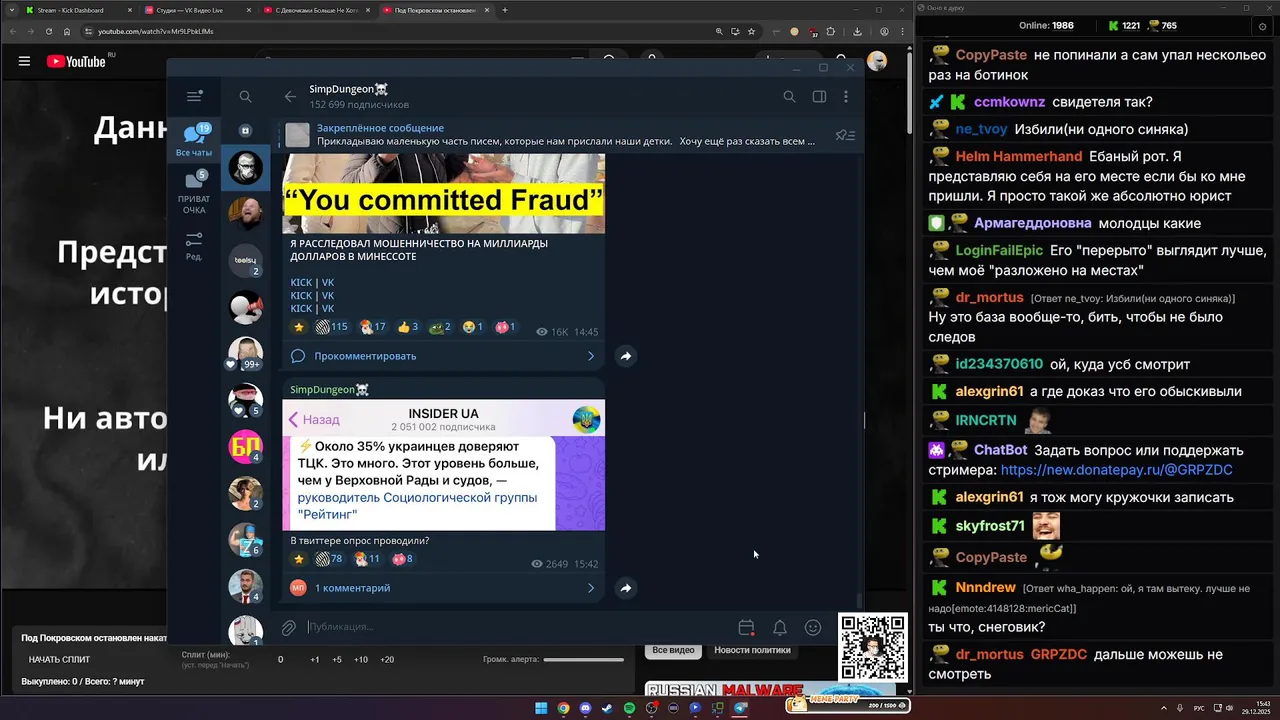Add +20 minutes to the split

387,659
